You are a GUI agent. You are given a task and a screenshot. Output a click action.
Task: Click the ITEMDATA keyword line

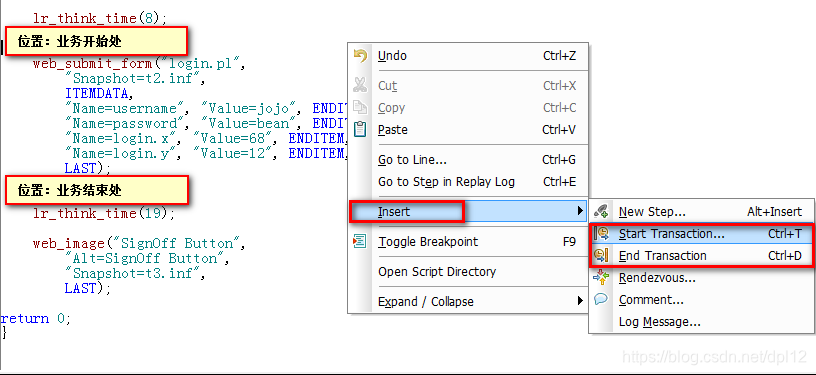point(99,94)
